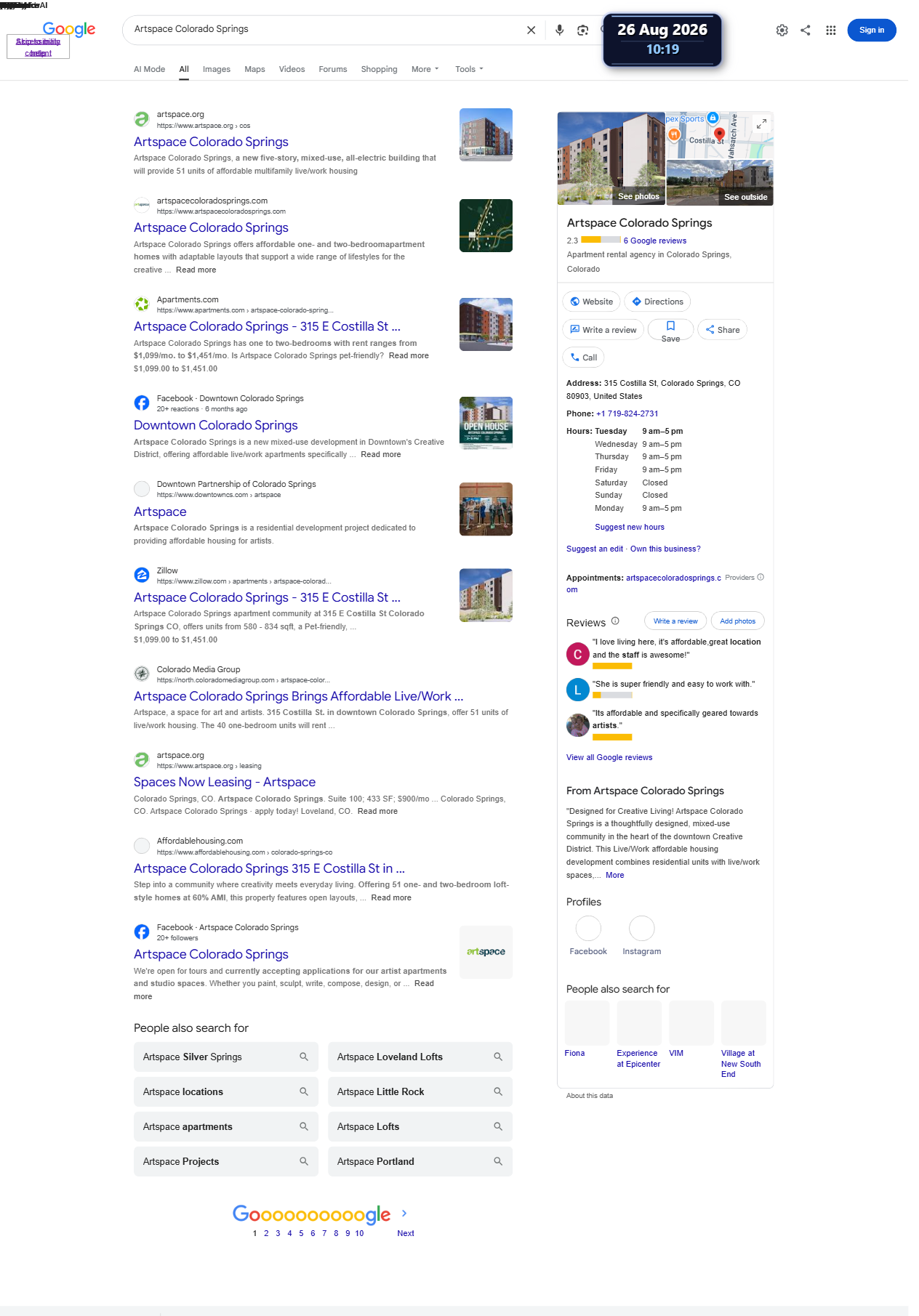
Task: Click the Sign in button
Action: point(872,30)
